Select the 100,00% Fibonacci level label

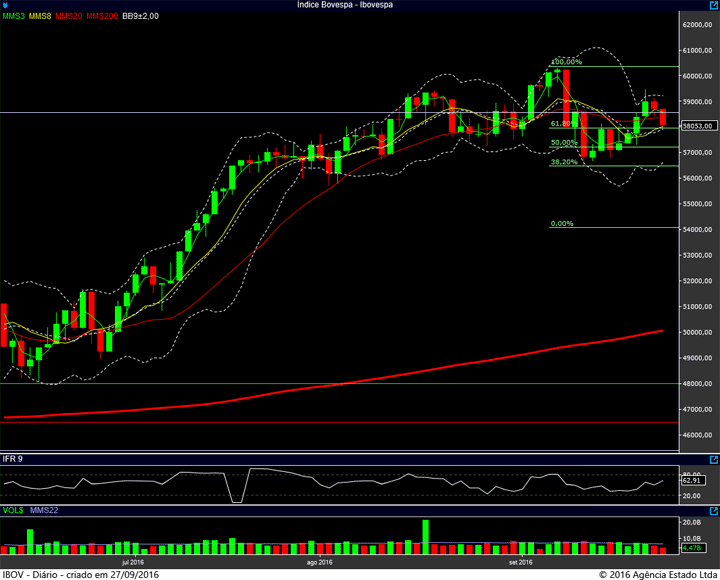(566, 62)
